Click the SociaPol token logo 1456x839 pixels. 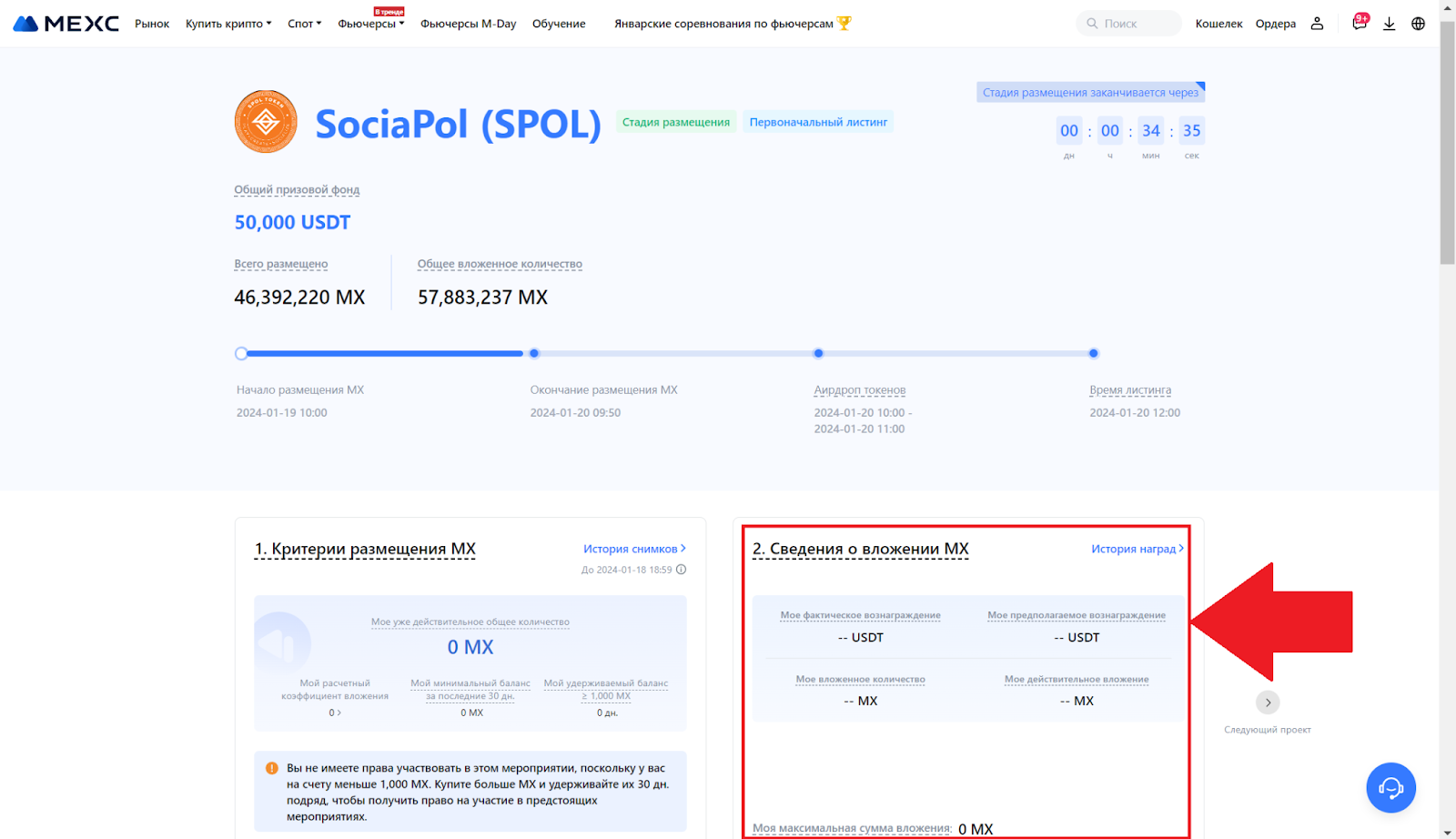pyautogui.click(x=266, y=122)
